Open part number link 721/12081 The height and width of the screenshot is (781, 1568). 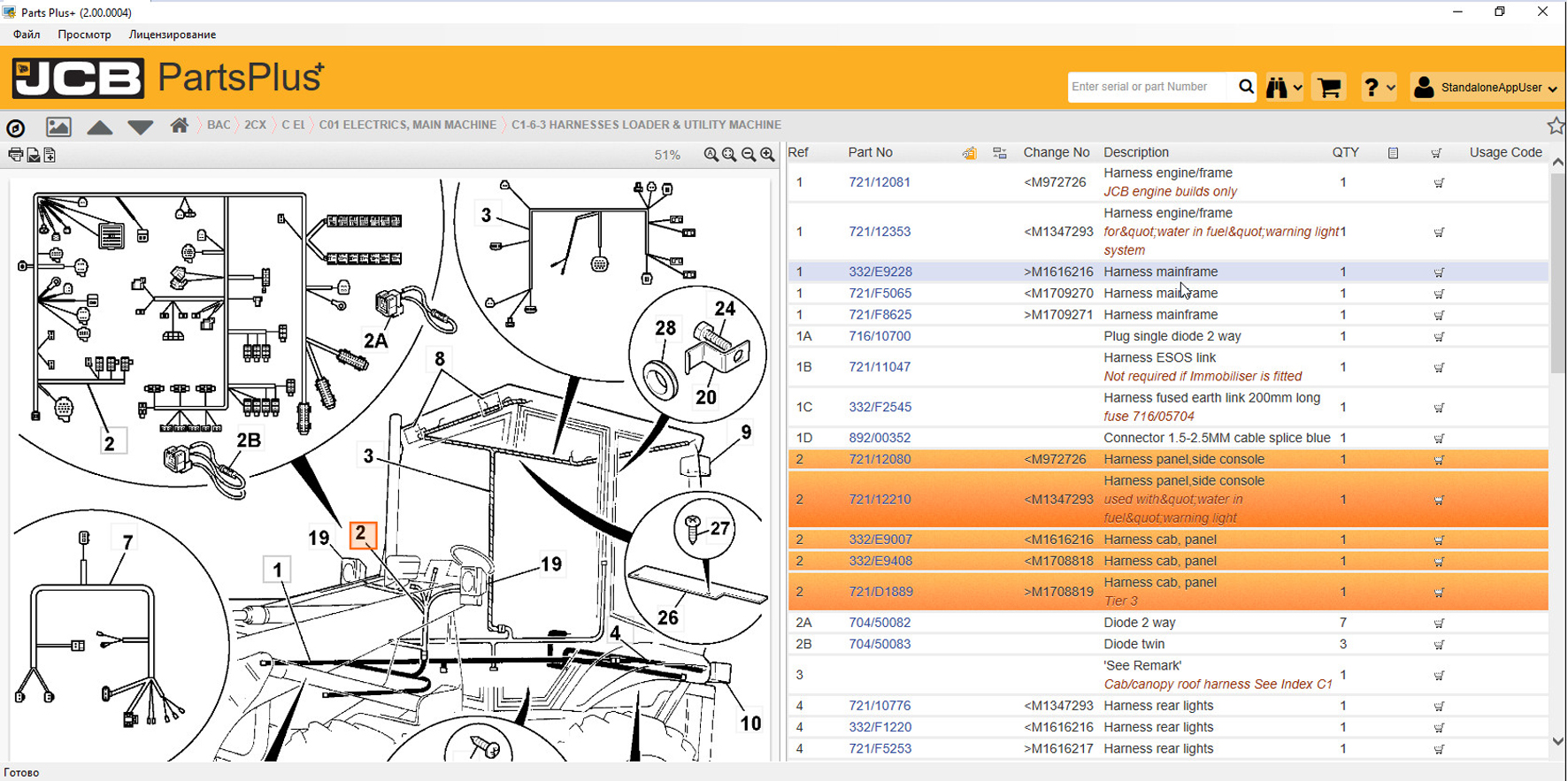click(x=879, y=182)
